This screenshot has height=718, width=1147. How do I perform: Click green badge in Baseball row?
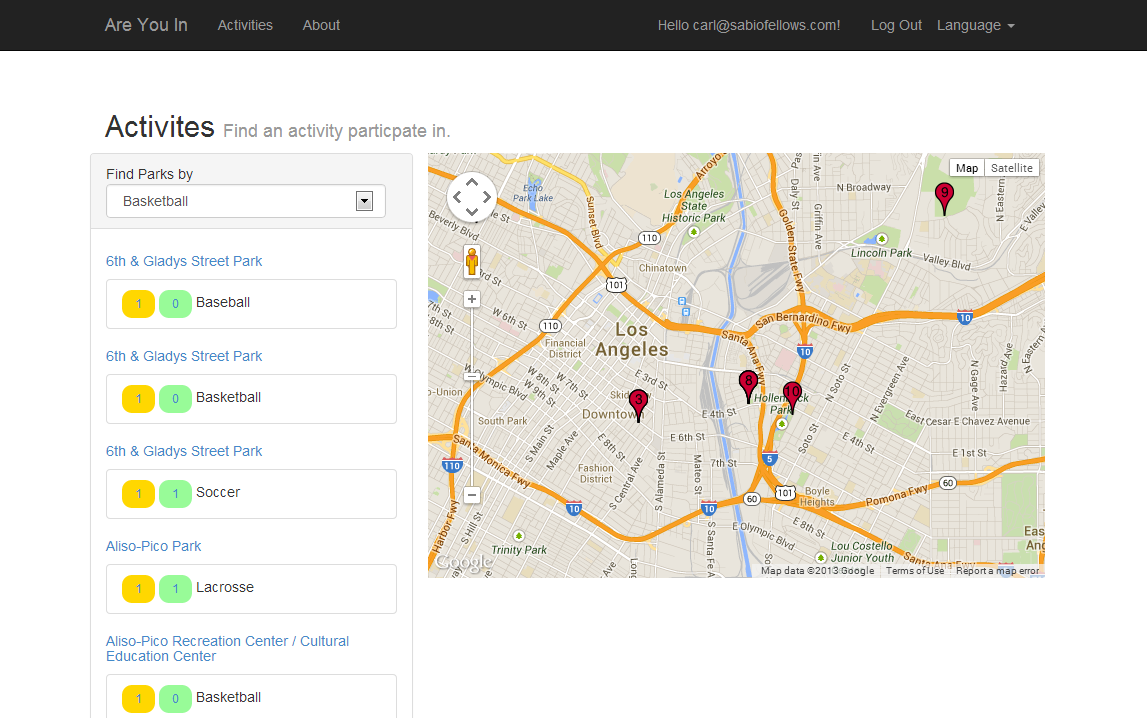176,304
